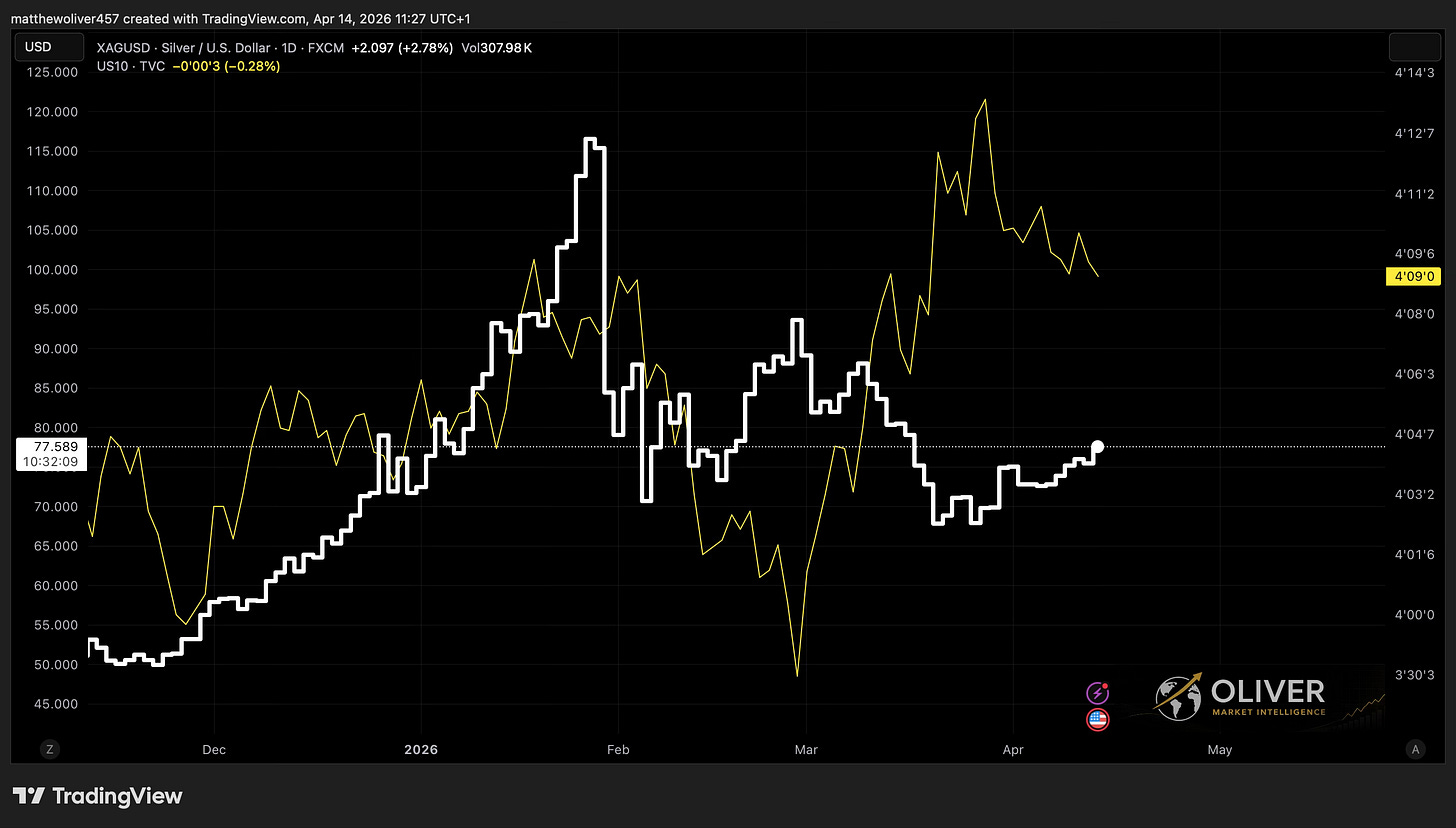This screenshot has height=828, width=1456.
Task: Click the 90.000 price axis label
Action: (x=54, y=349)
